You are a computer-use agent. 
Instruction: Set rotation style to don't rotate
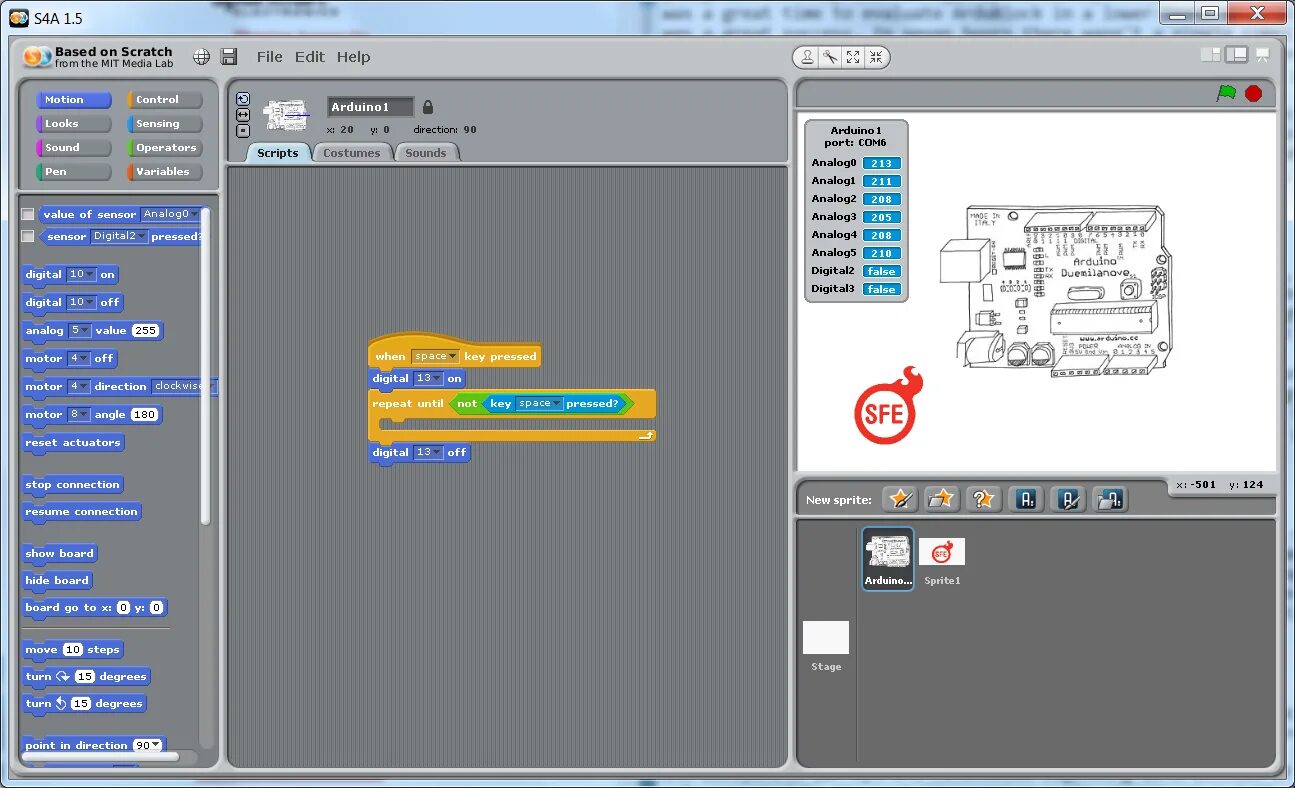pyautogui.click(x=243, y=131)
